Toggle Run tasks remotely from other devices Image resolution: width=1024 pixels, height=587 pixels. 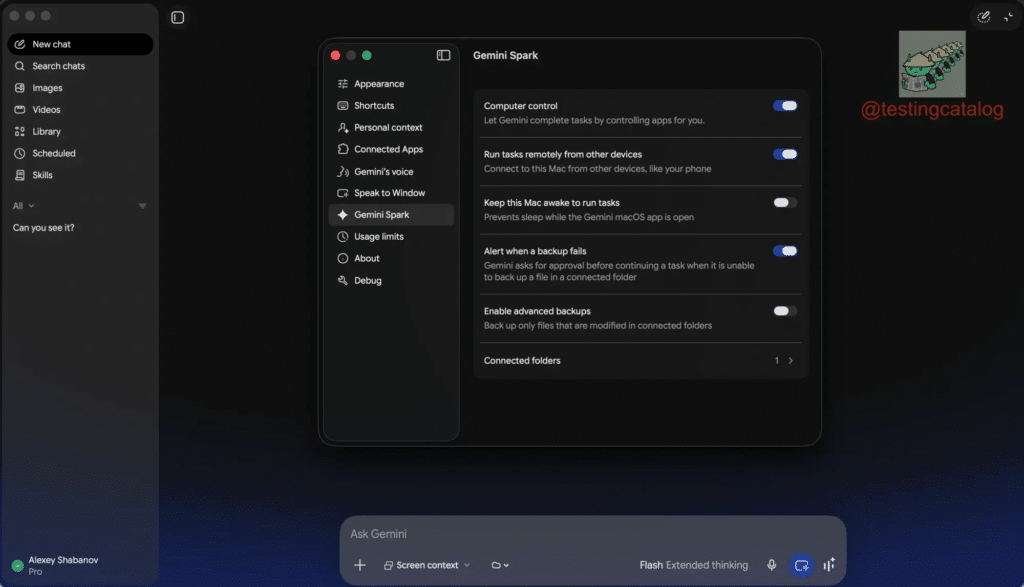[785, 154]
